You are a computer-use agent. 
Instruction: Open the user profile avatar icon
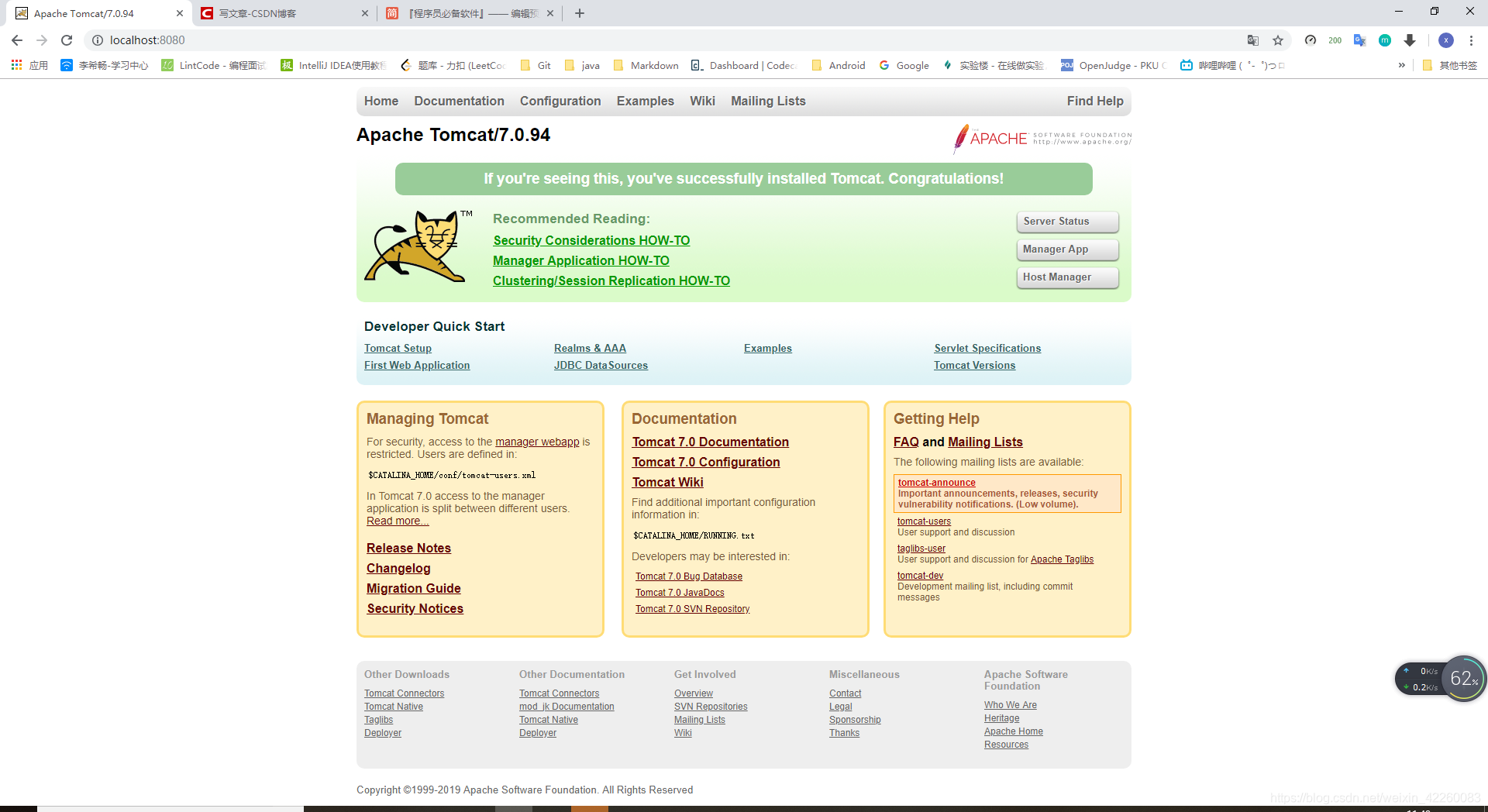[x=1445, y=40]
